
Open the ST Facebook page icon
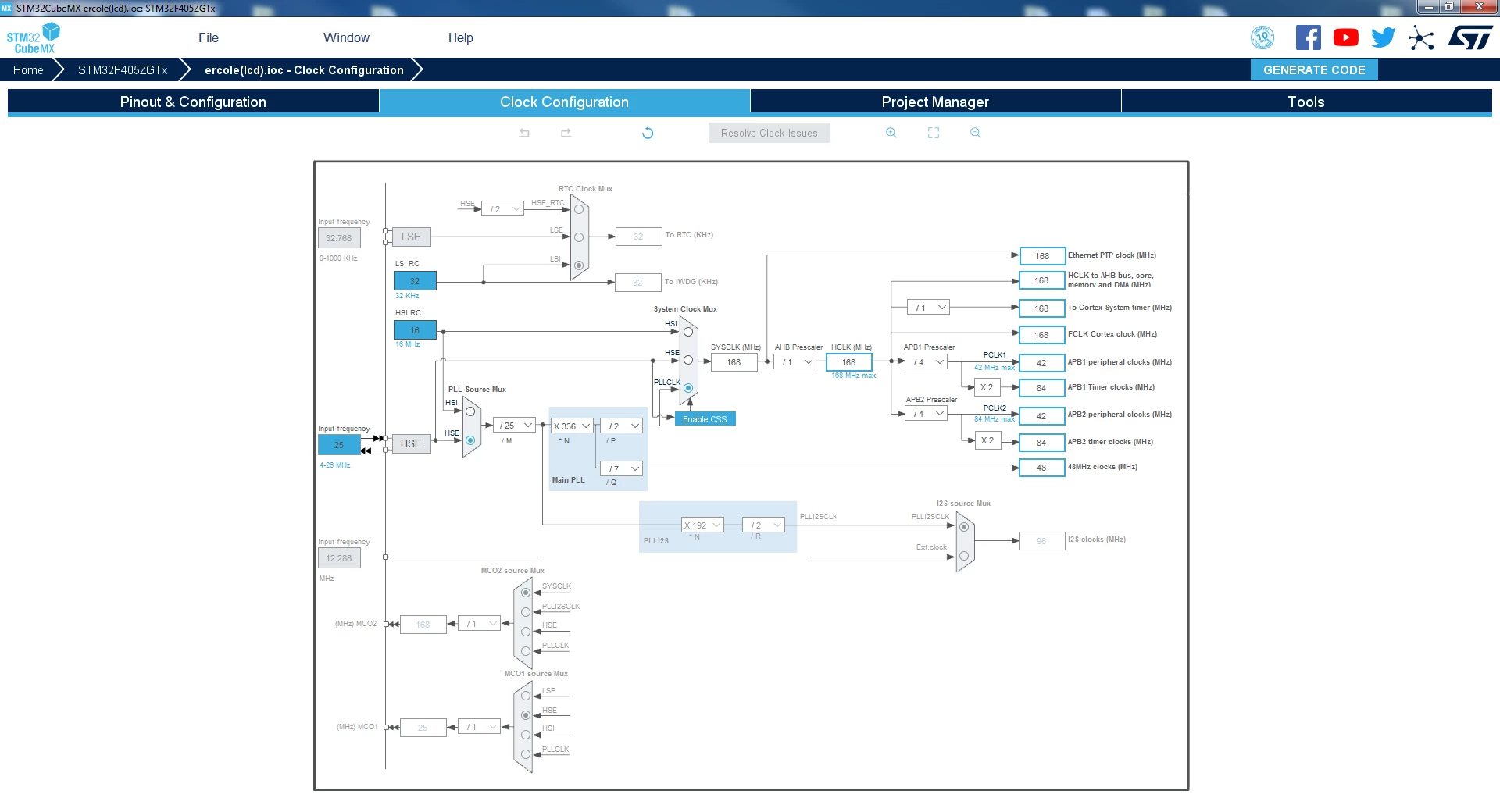[1309, 37]
